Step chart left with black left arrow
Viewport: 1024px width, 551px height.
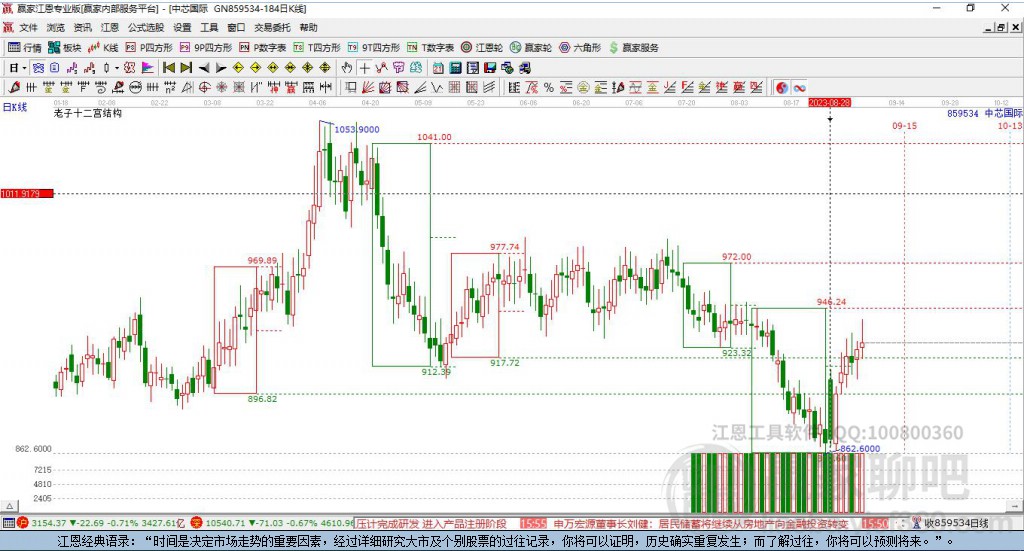pyautogui.click(x=204, y=67)
